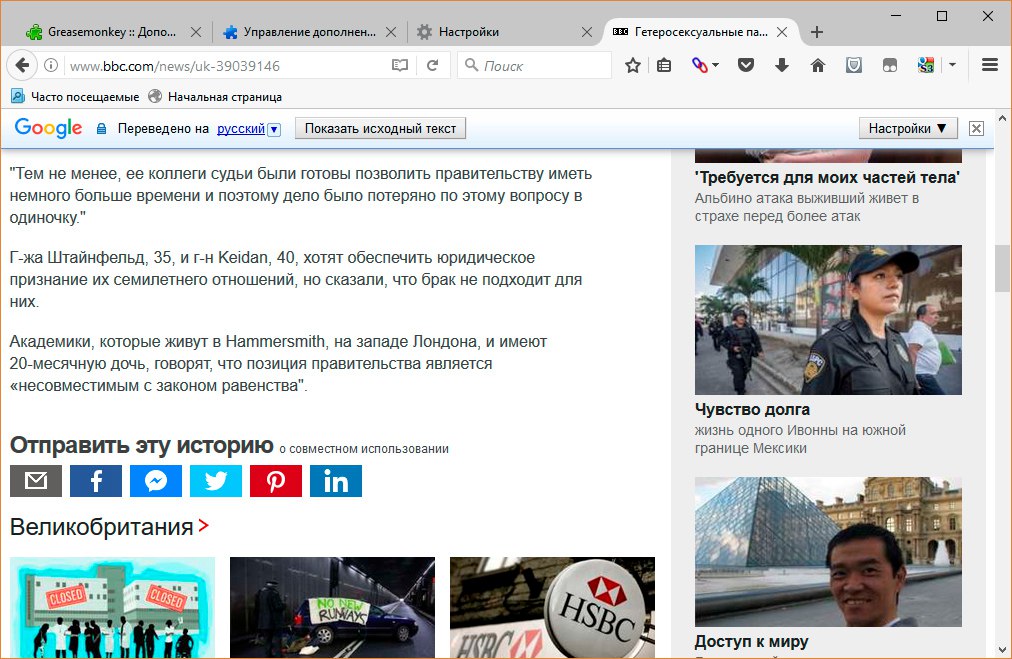Image resolution: width=1012 pixels, height=659 pixels.
Task: Click the URL address field
Action: coord(226,66)
